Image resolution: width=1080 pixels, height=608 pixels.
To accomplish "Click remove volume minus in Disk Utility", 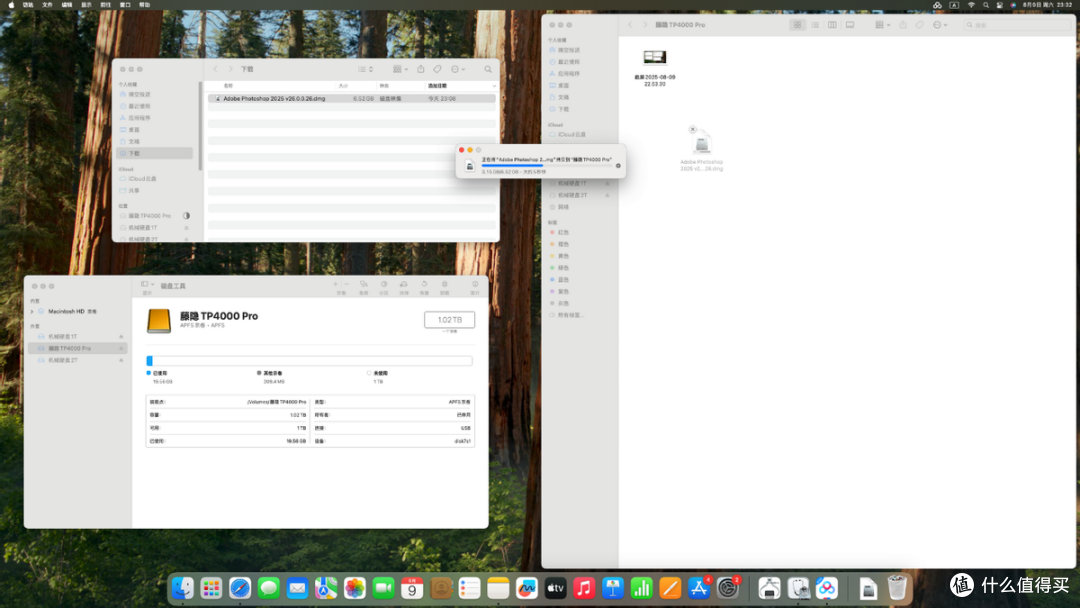I will [x=346, y=284].
